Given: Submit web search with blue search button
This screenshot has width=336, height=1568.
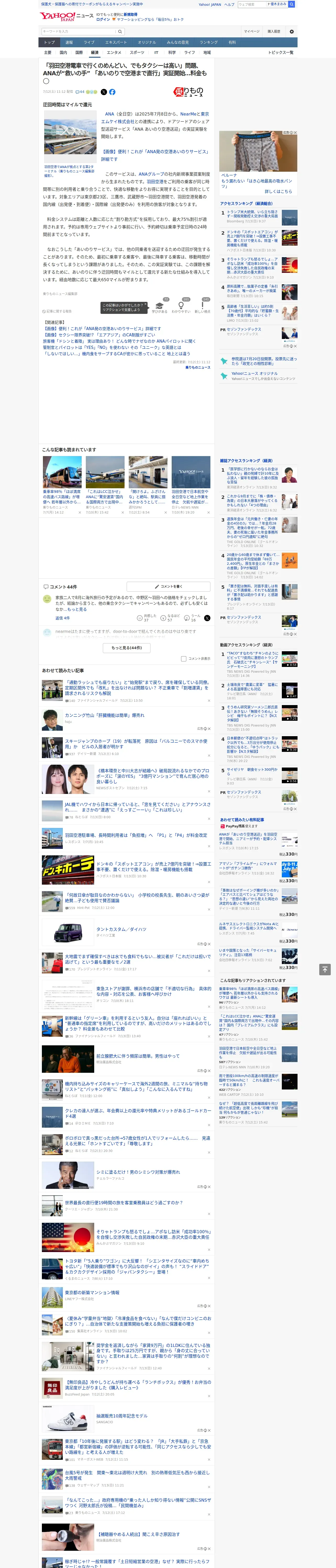Looking at the screenshot, I should 292,4.
